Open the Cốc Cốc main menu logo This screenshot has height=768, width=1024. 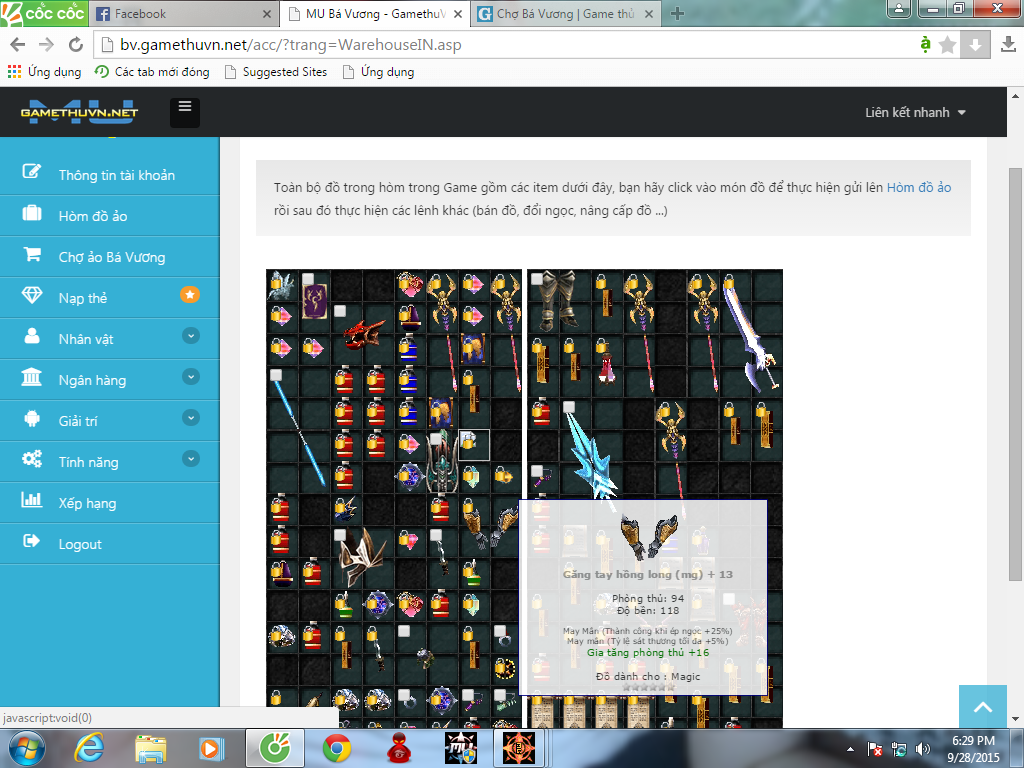coord(44,13)
